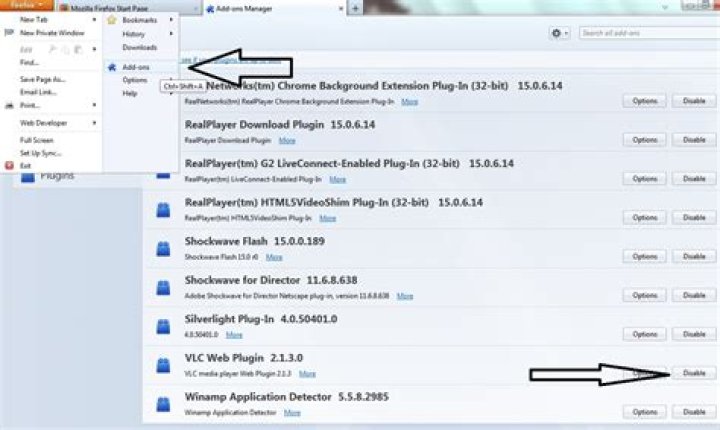Select New Private Window menu item
The image size is (720, 430).
click(52, 33)
